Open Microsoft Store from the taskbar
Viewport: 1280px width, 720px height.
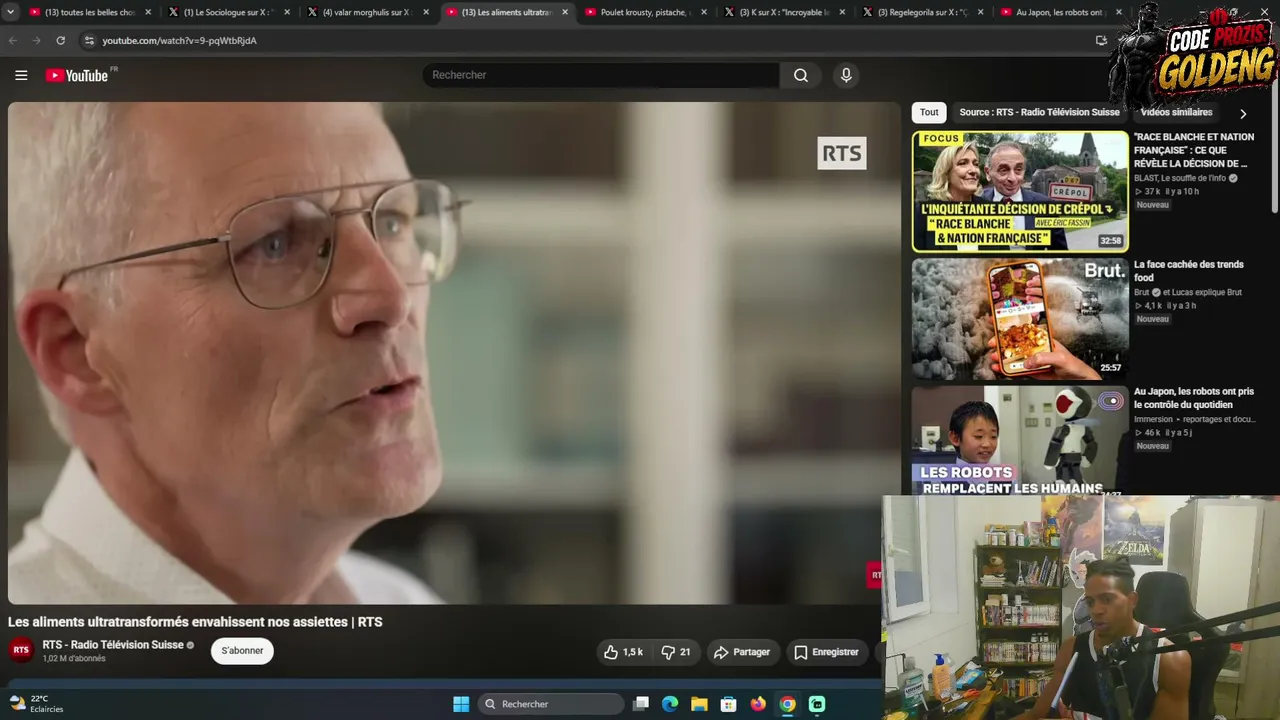(x=729, y=704)
